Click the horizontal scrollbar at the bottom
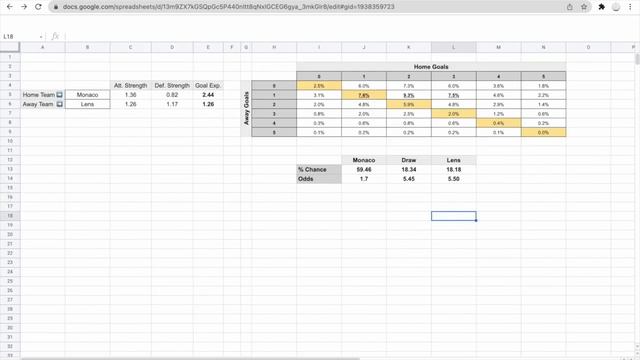This screenshot has width=640, height=360. (x=190, y=358)
